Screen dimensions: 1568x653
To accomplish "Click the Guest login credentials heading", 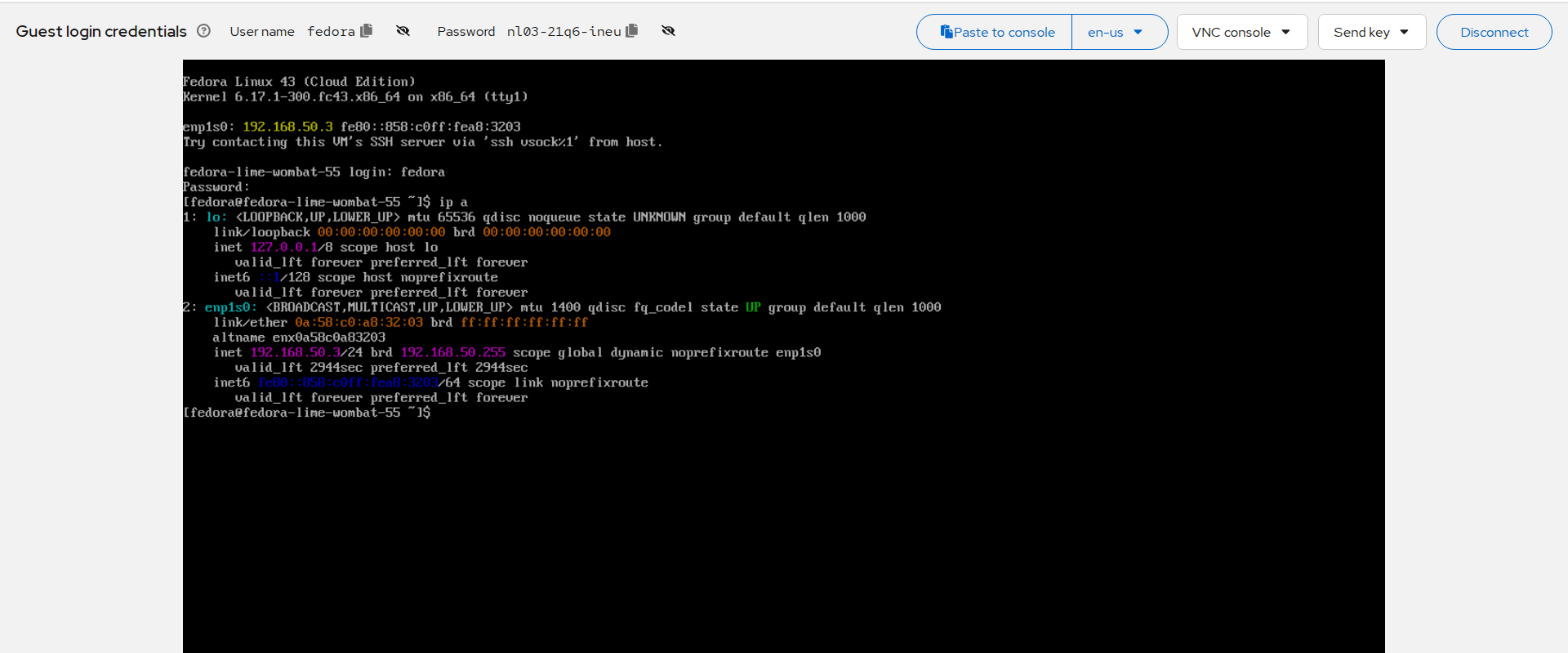I will click(x=101, y=31).
